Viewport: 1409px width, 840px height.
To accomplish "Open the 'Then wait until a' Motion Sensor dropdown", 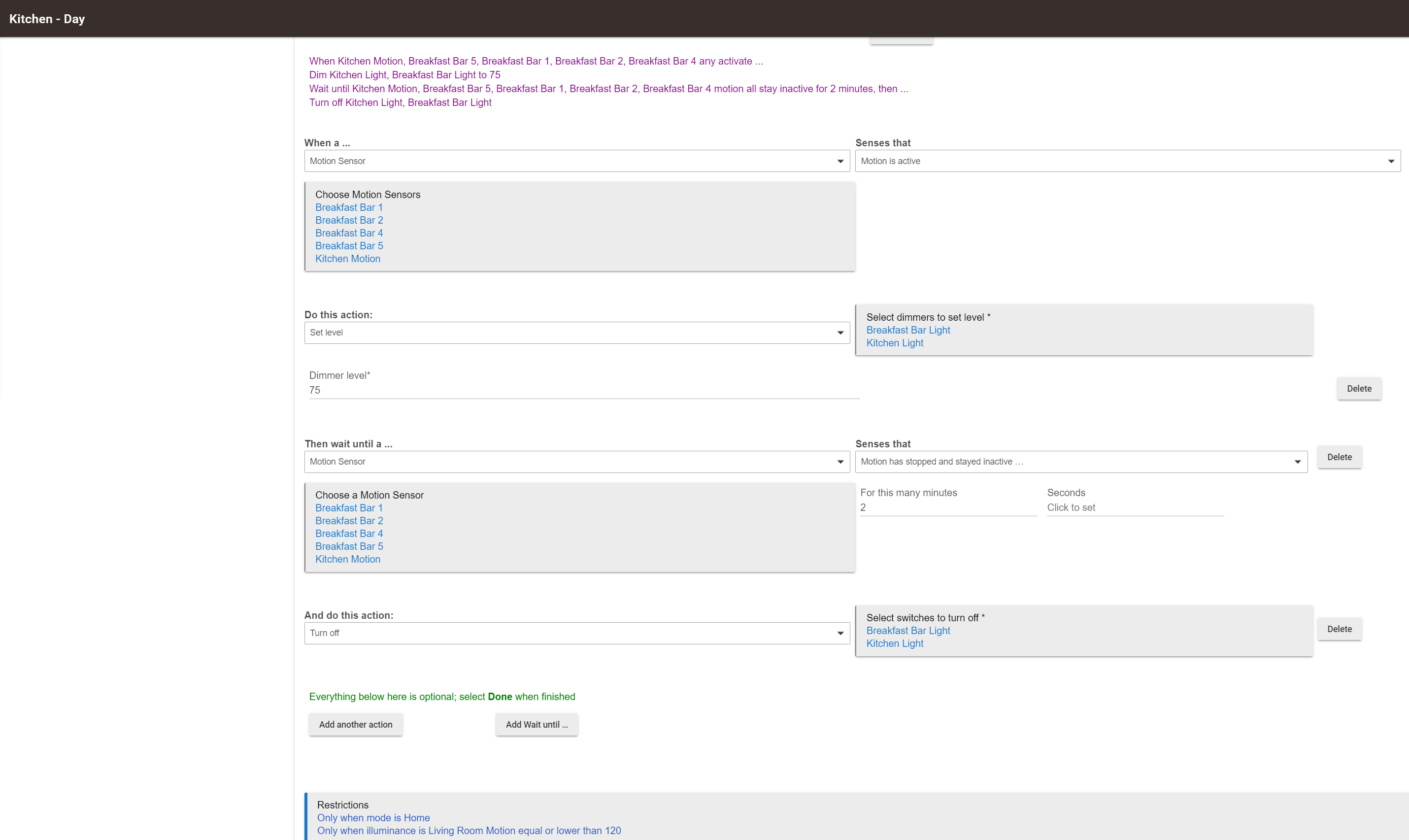I will tap(576, 461).
